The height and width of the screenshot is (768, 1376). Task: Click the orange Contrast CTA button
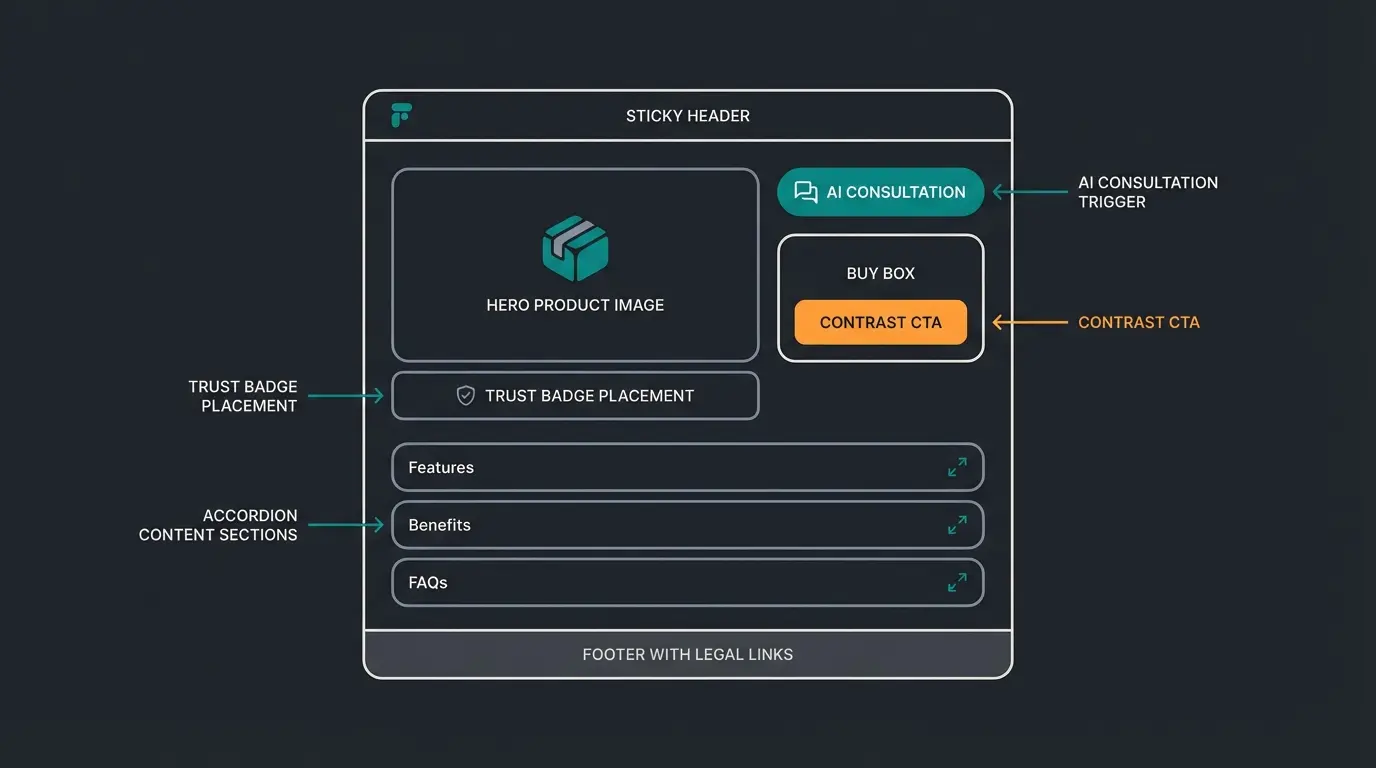[x=880, y=322]
